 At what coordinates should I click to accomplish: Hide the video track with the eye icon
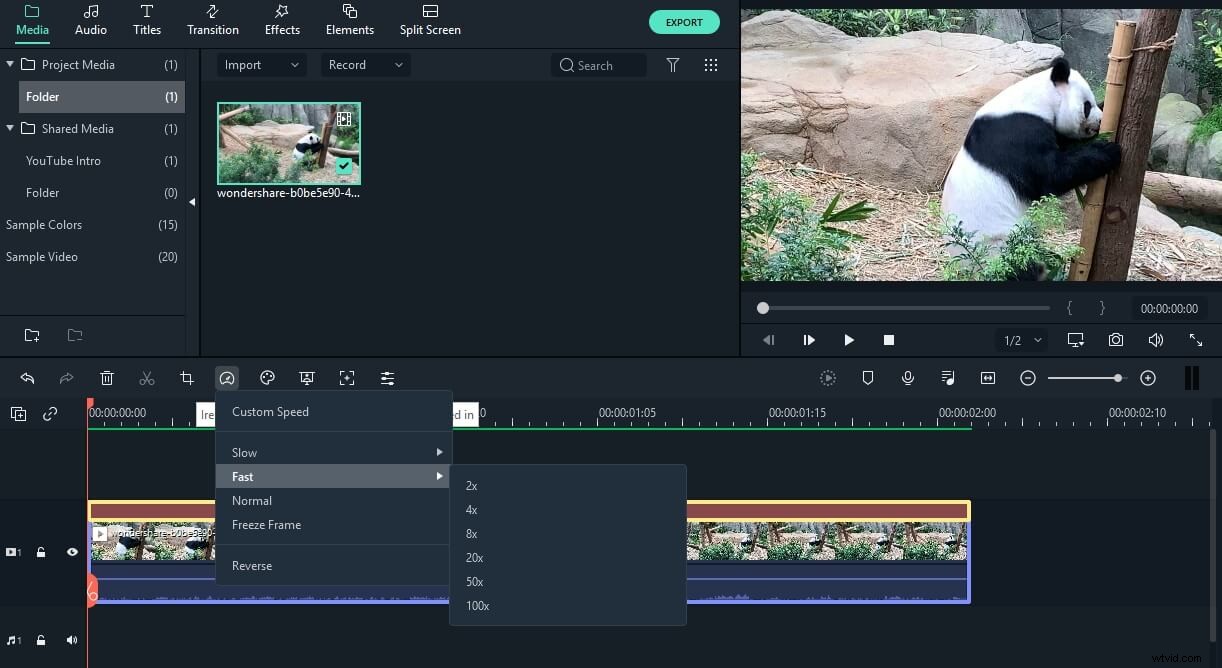(x=71, y=551)
